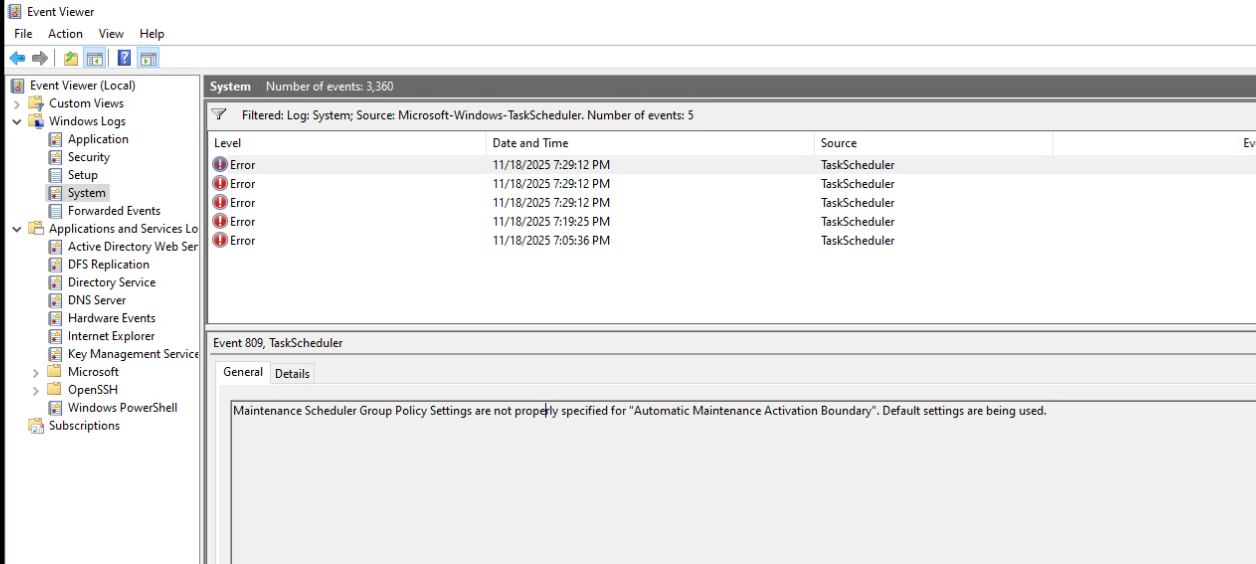Switch to the Details tab
This screenshot has height=564, width=1256.
click(x=292, y=374)
